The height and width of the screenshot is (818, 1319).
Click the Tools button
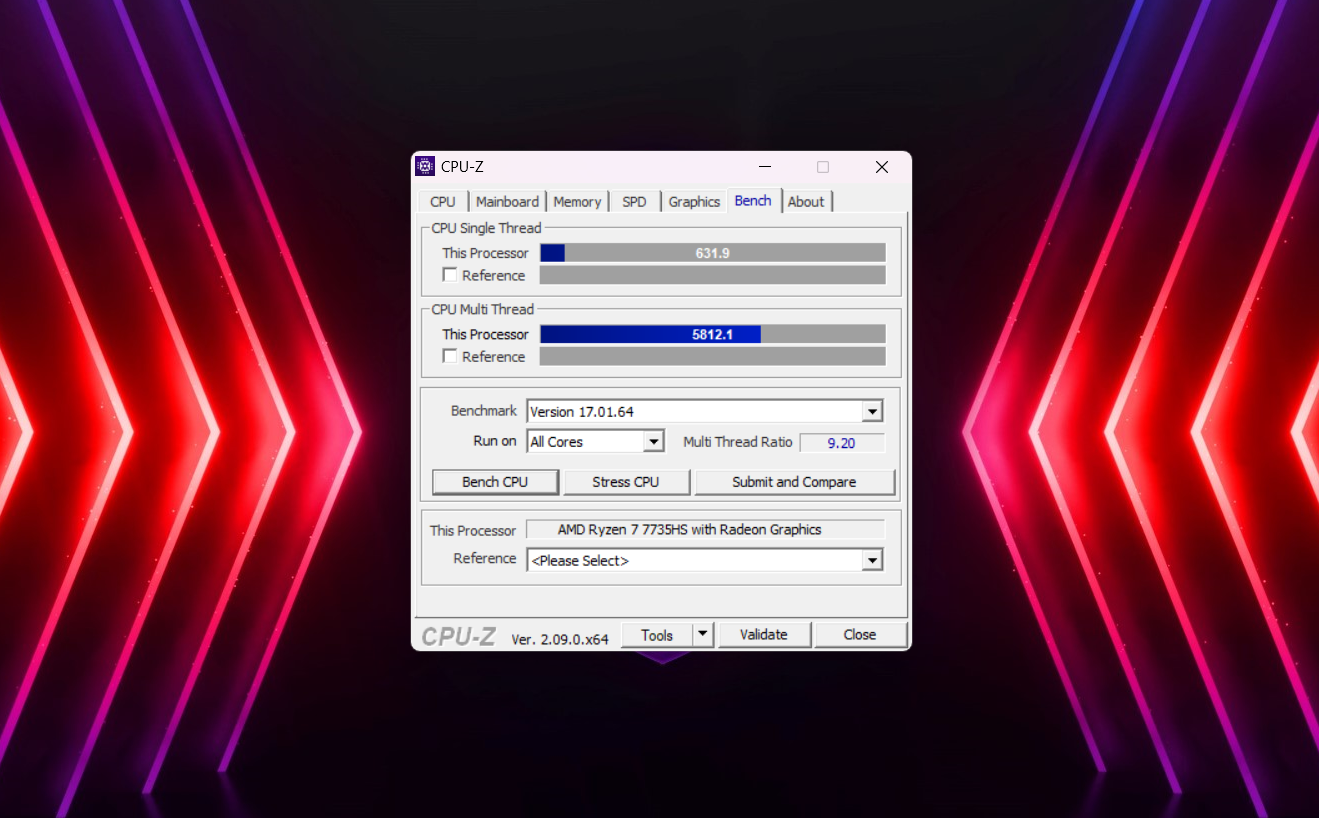tap(657, 634)
